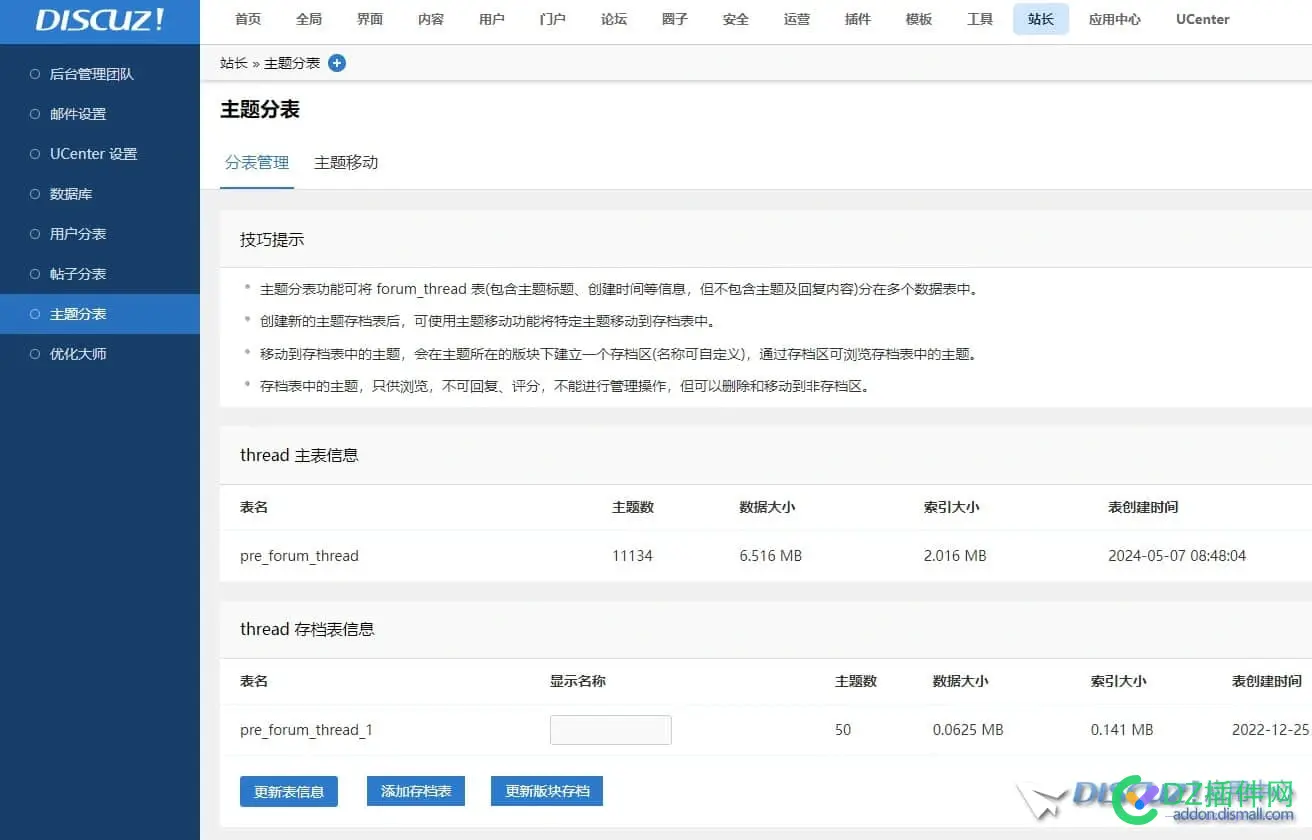Open the 论坛 menu
1312x840 pixels.
[614, 19]
